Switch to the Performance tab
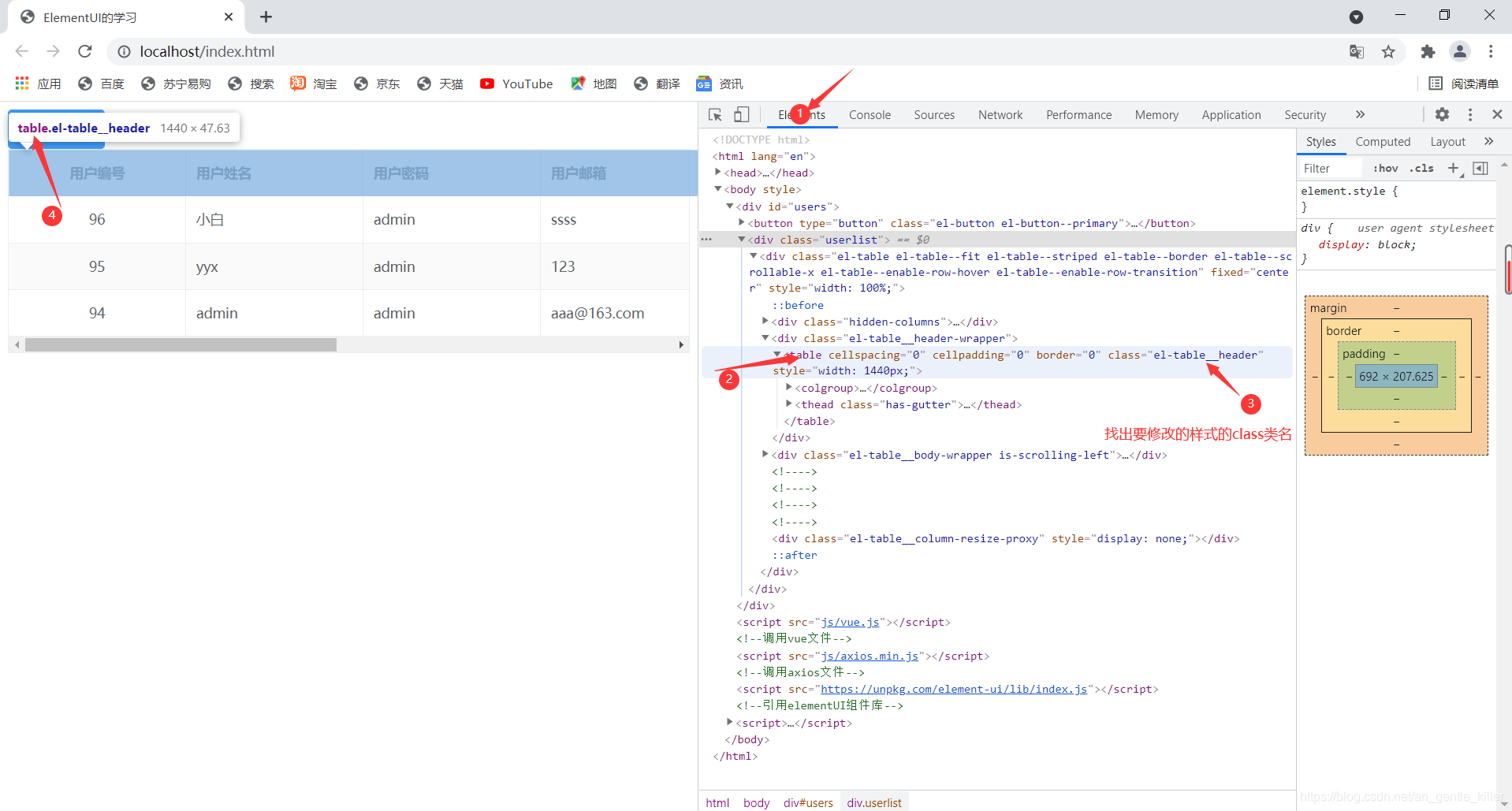 [1078, 115]
